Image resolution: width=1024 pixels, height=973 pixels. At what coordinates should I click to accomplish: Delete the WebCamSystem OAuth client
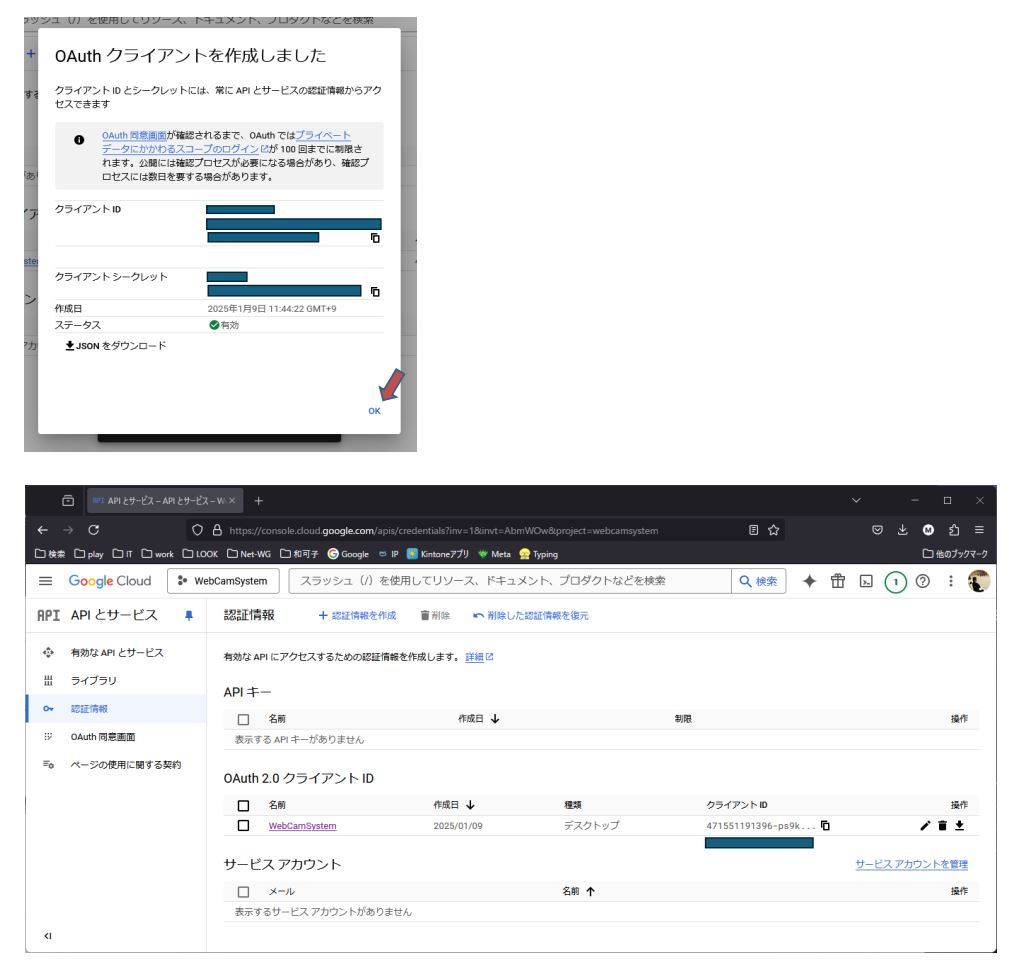pyautogui.click(x=942, y=825)
